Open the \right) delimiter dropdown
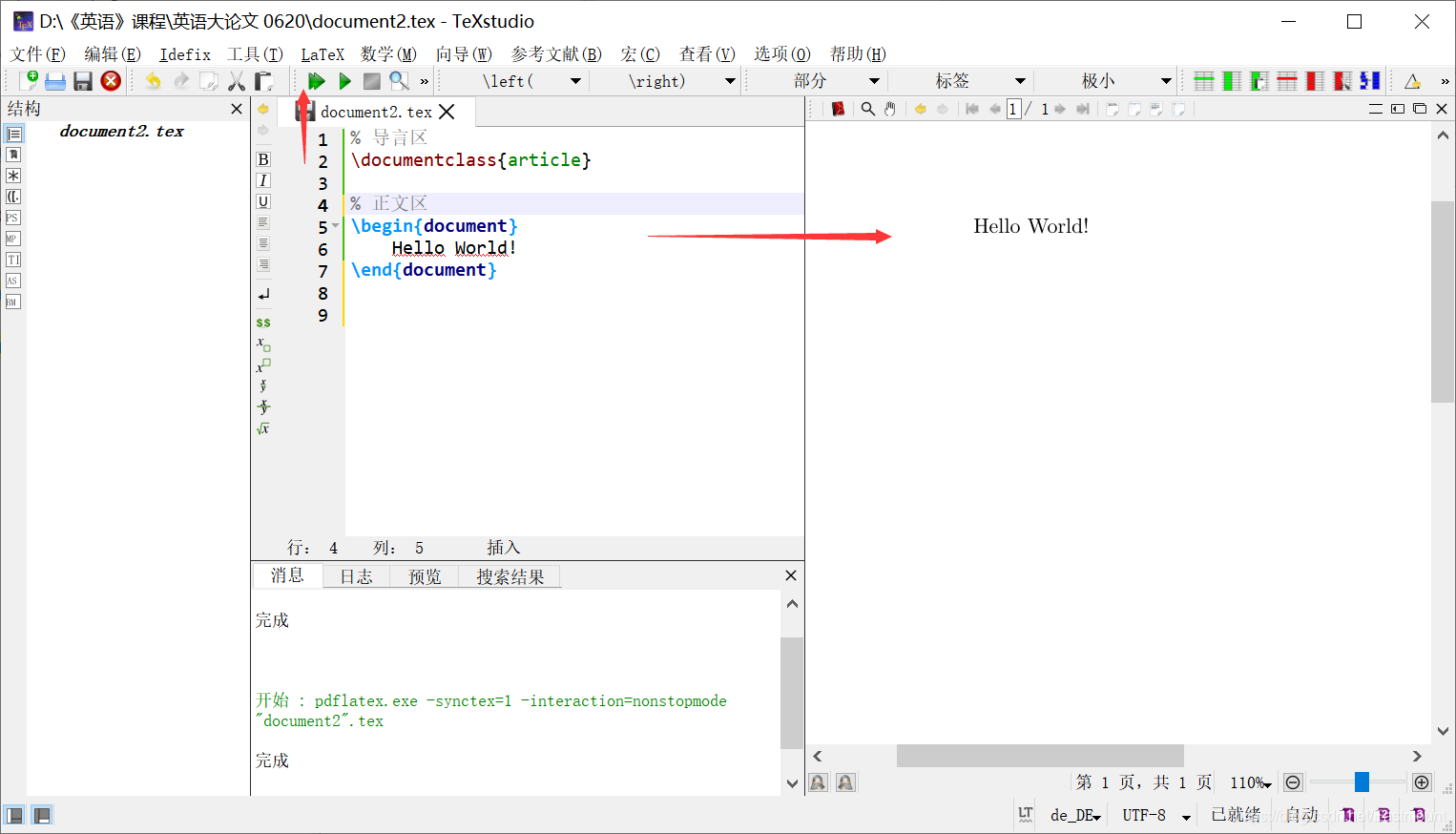1456x834 pixels. (730, 81)
